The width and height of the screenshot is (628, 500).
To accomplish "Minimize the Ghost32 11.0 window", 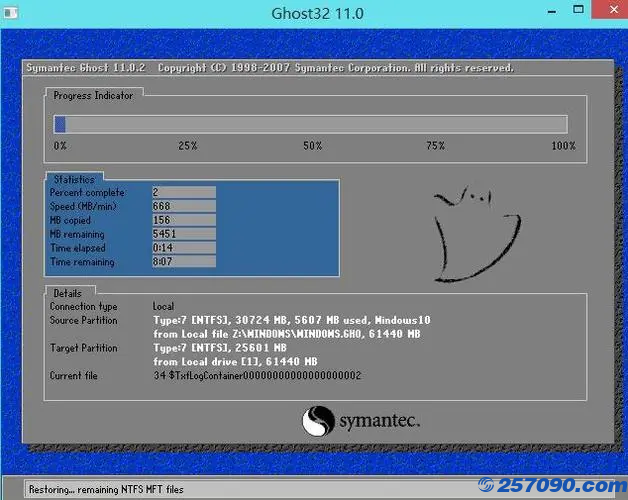I will [552, 12].
